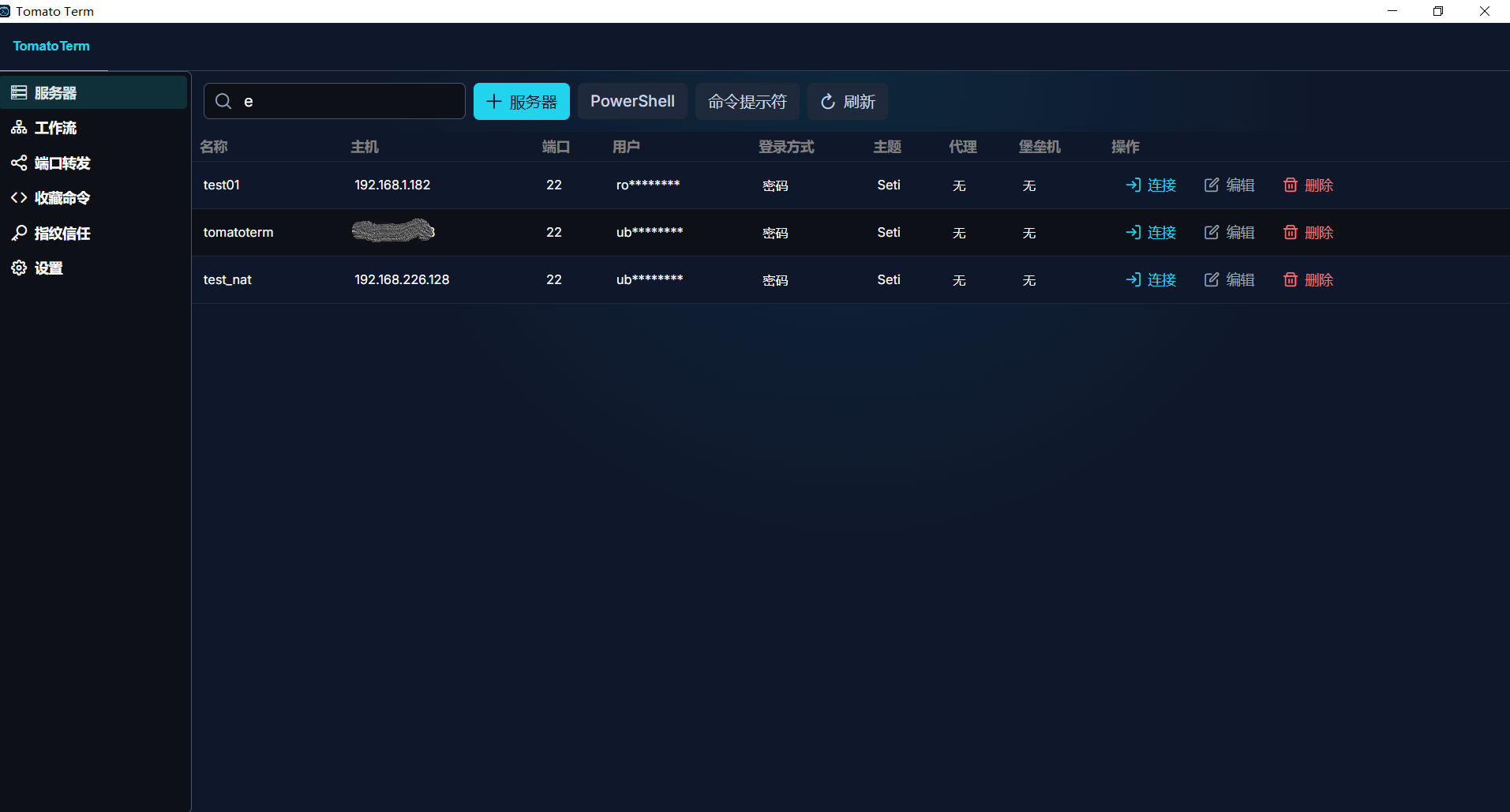The height and width of the screenshot is (812, 1510).
Task: Refresh the server list with 刷新
Action: (x=848, y=102)
